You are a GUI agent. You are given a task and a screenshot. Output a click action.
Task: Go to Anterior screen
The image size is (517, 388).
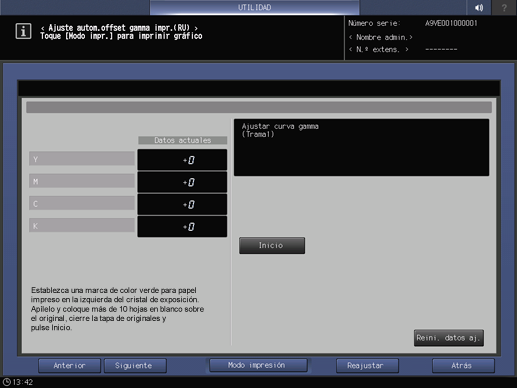pyautogui.click(x=69, y=366)
